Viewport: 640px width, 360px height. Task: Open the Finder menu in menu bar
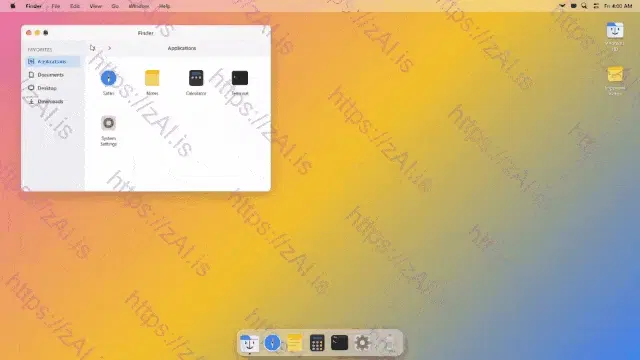coord(33,6)
